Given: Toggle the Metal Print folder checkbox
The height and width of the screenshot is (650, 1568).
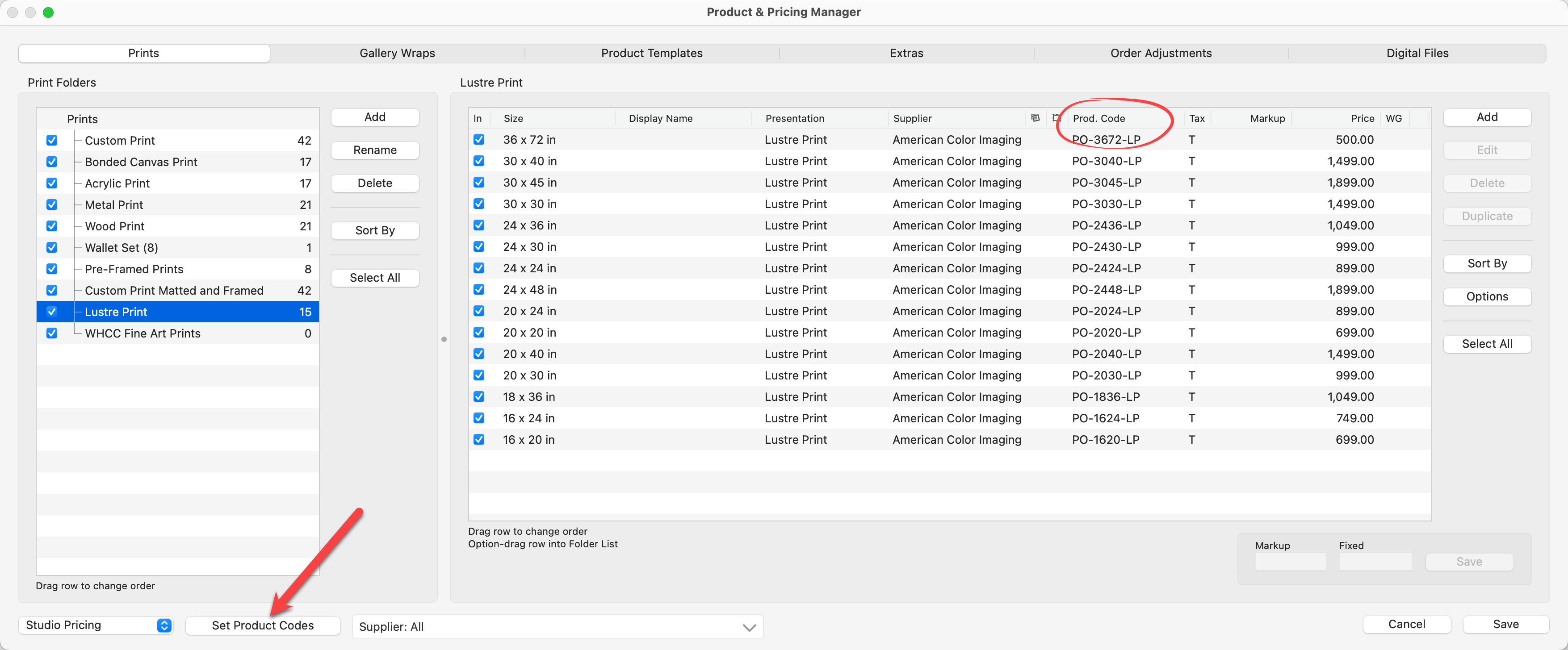Looking at the screenshot, I should point(52,205).
